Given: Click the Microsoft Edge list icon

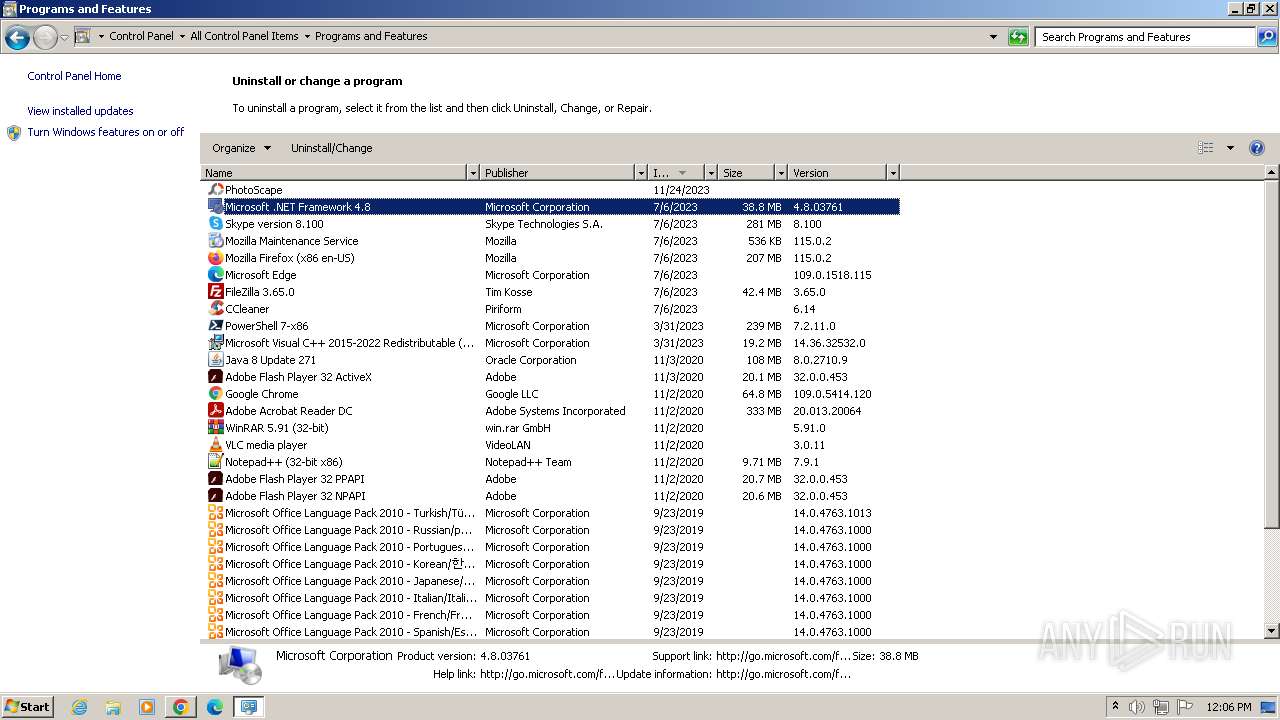Looking at the screenshot, I should tap(215, 275).
